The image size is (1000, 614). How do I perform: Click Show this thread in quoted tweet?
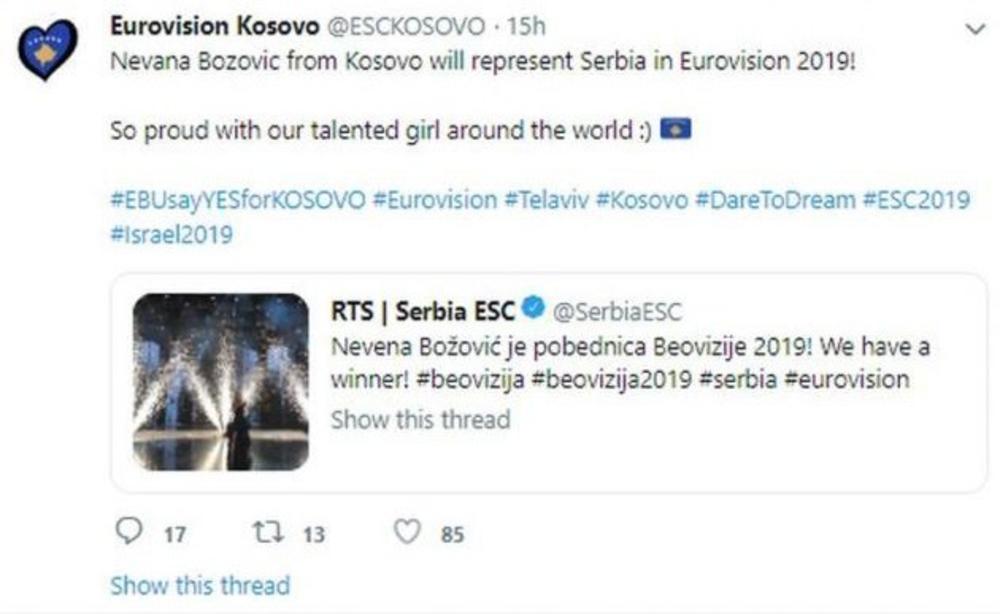coord(420,419)
